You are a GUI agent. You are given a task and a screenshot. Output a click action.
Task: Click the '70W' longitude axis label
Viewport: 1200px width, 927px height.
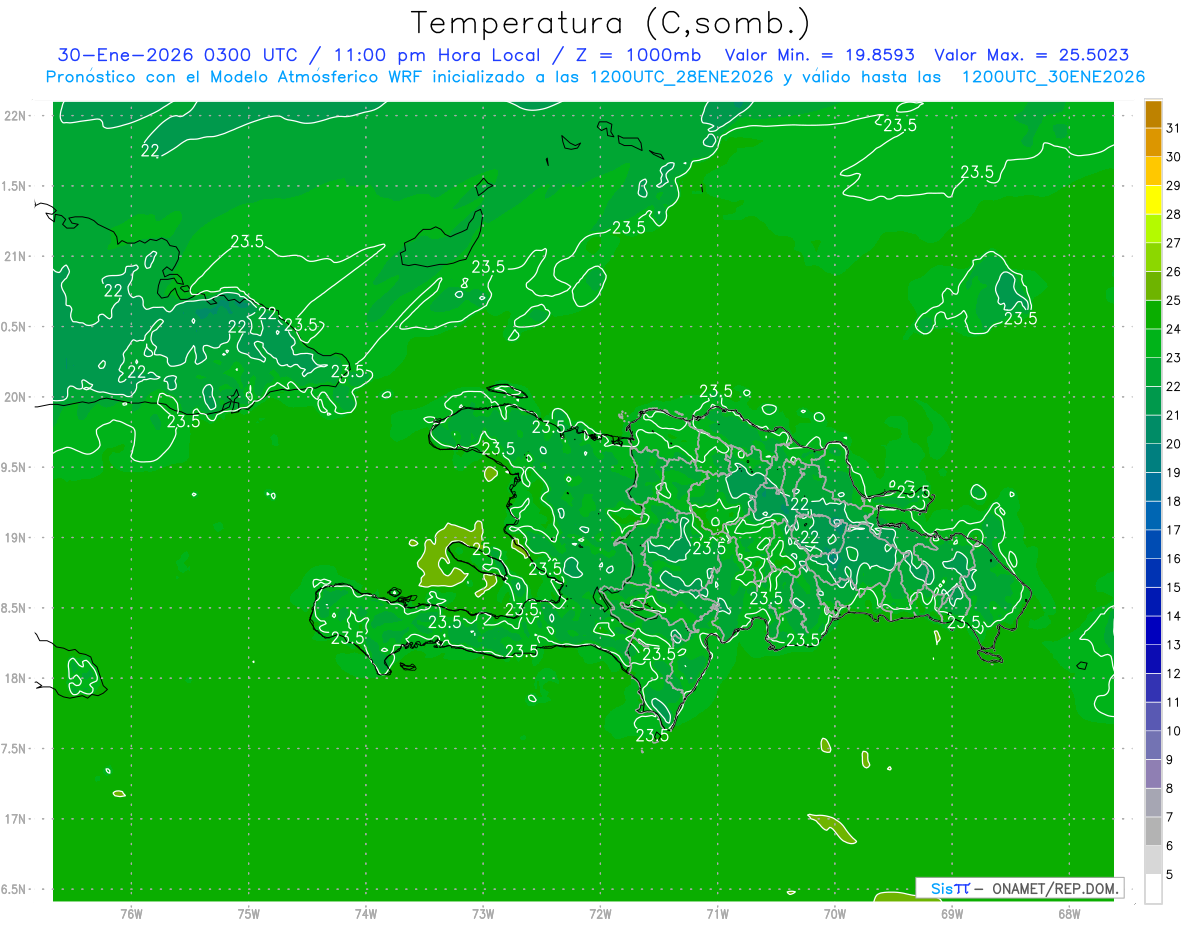pyautogui.click(x=834, y=914)
